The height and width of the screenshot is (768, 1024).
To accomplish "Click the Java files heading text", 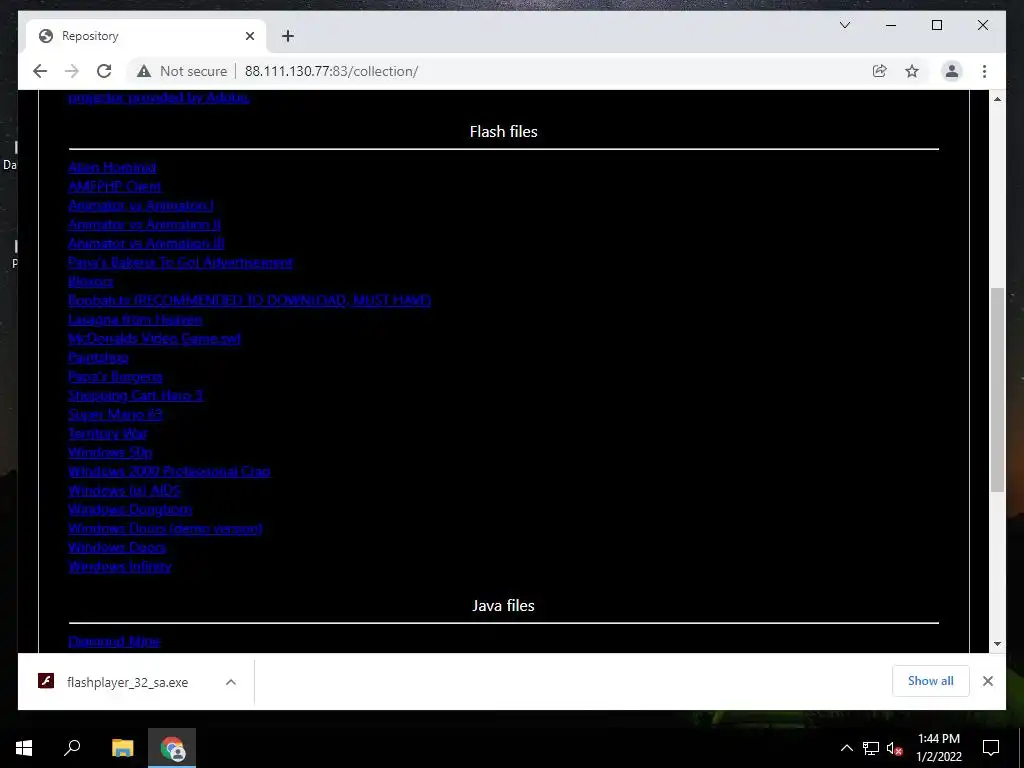I will tap(504, 605).
